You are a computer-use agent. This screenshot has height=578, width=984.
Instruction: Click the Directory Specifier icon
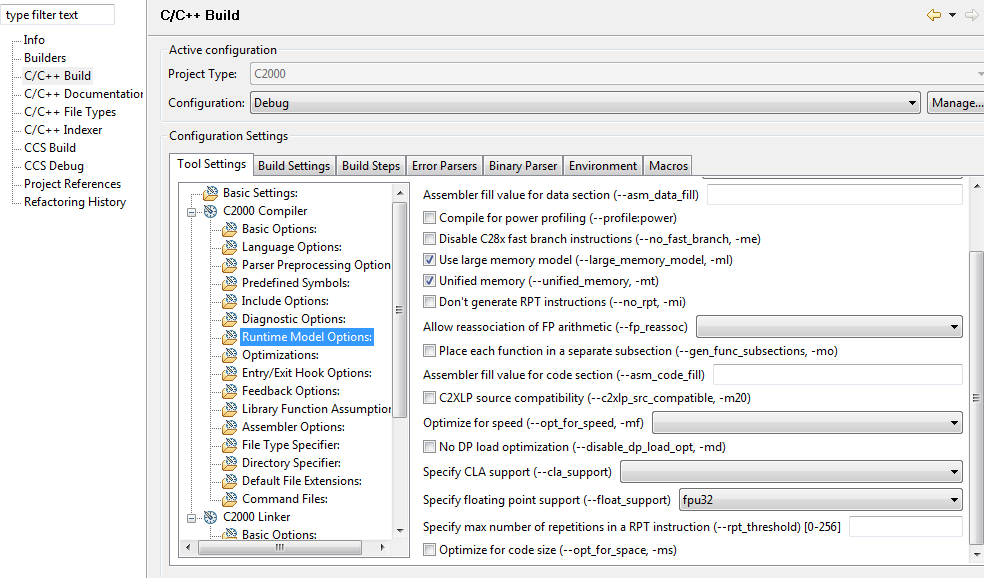pyautogui.click(x=230, y=463)
